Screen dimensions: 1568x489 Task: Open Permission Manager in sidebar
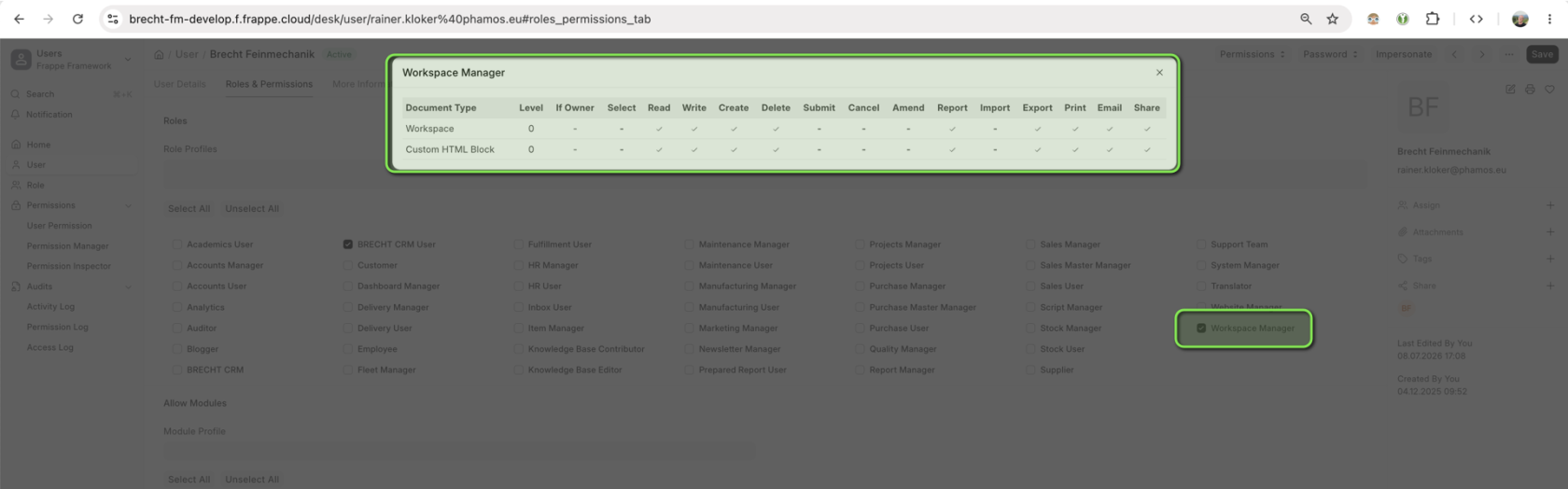pos(67,246)
